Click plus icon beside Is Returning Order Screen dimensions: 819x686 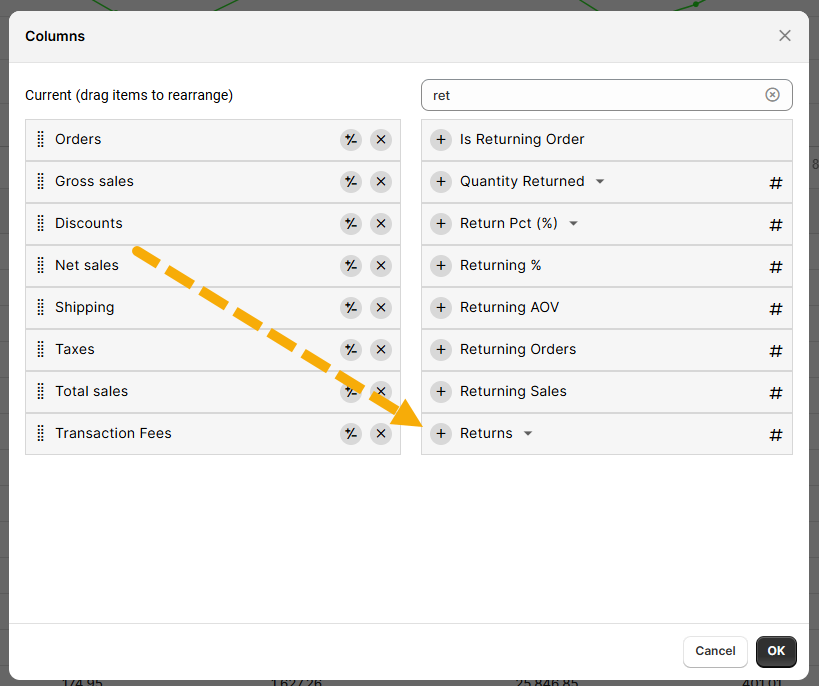441,140
